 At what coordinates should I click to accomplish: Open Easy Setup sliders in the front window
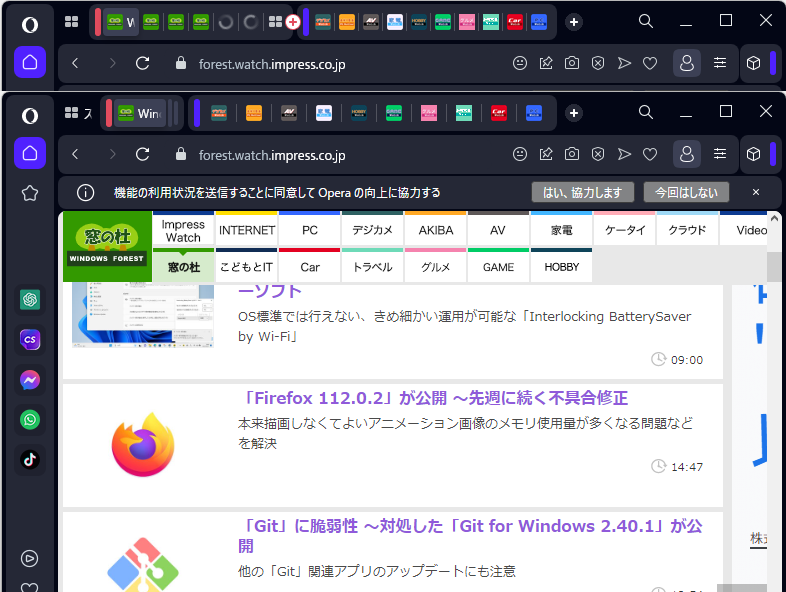[x=720, y=154]
